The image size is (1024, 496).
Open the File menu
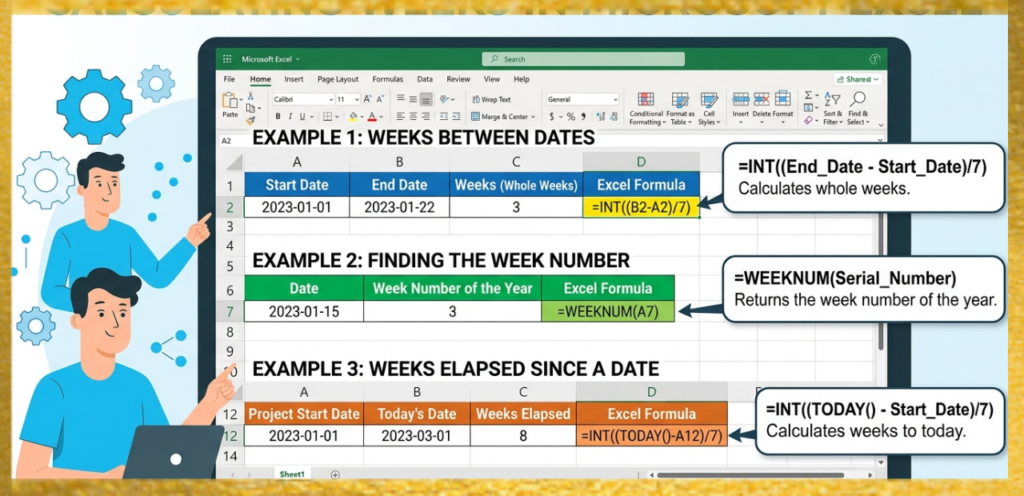(229, 79)
